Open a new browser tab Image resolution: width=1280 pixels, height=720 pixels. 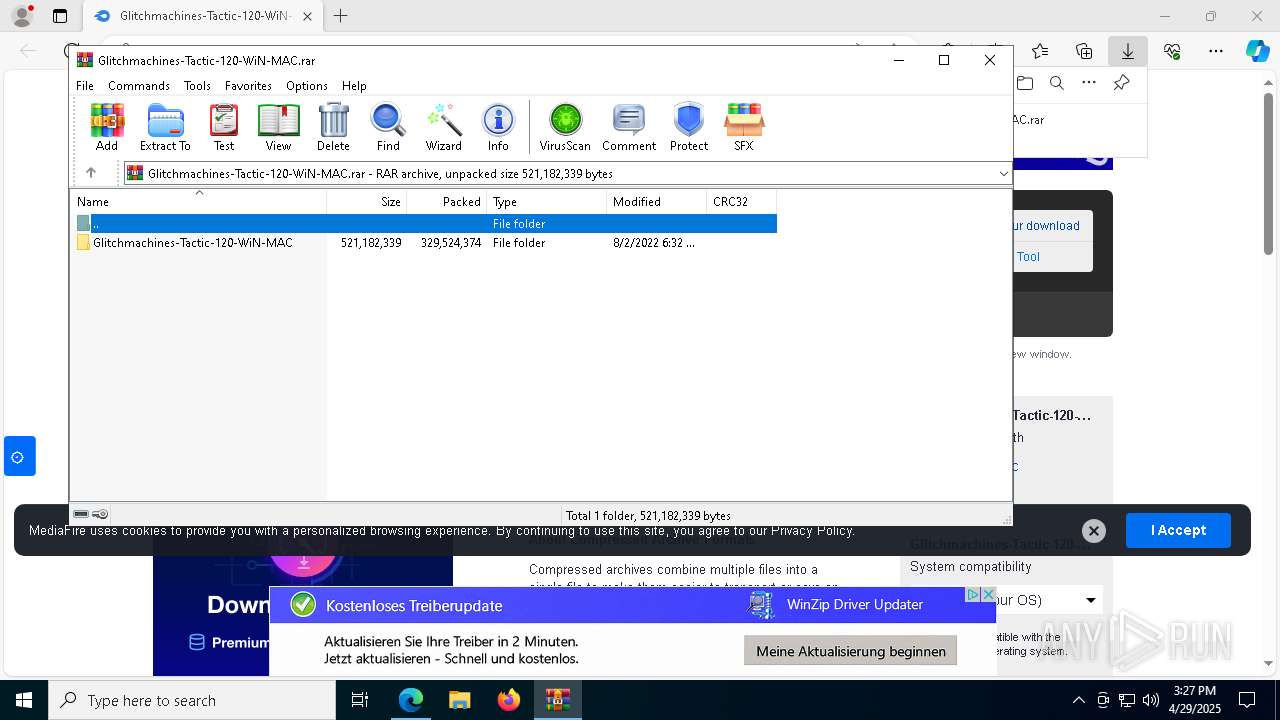[341, 16]
